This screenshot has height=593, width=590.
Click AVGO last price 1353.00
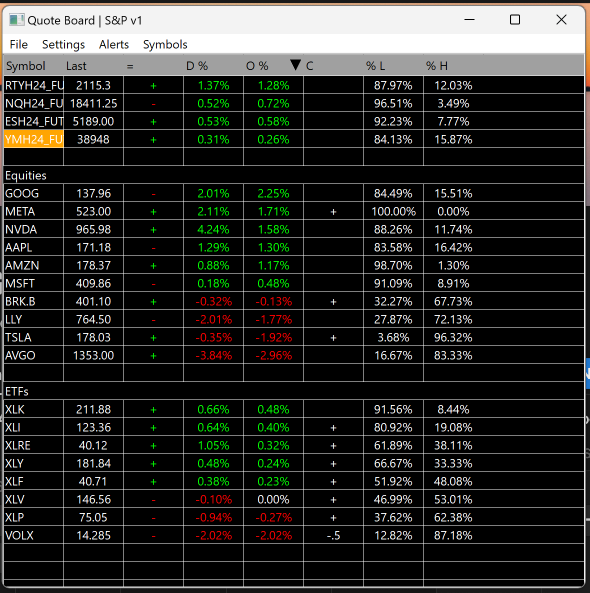93,355
